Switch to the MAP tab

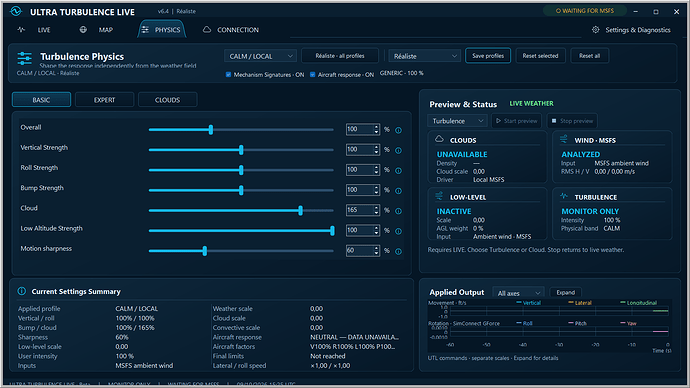tap(96, 30)
